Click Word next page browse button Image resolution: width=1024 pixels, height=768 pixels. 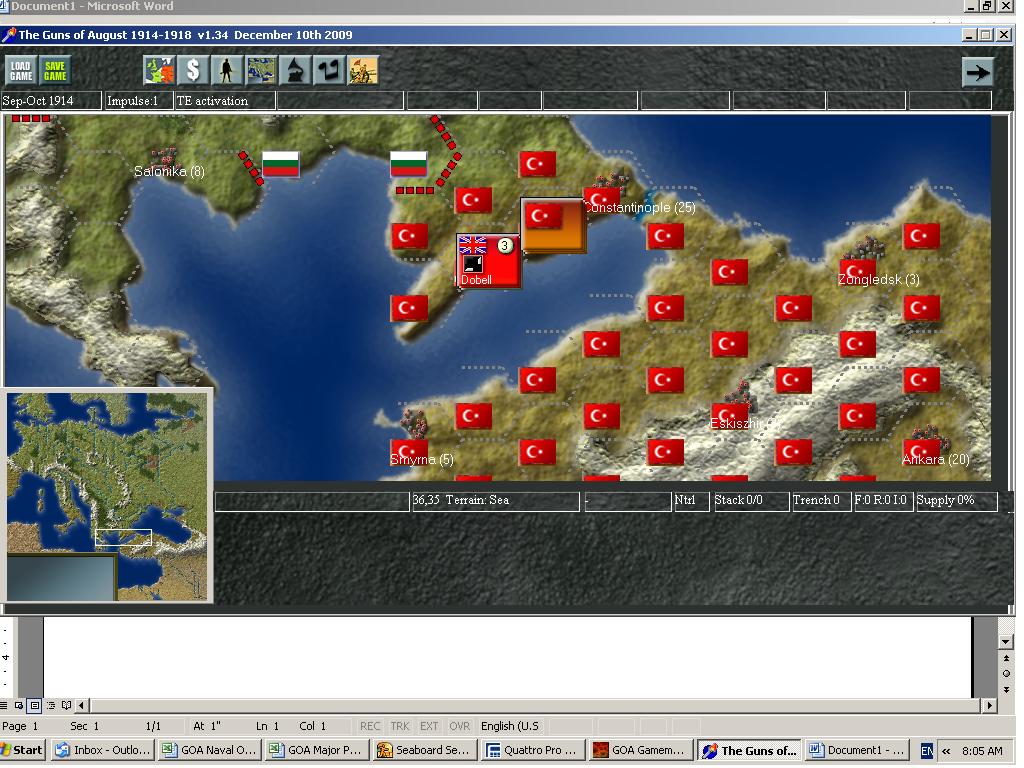pyautogui.click(x=1006, y=689)
